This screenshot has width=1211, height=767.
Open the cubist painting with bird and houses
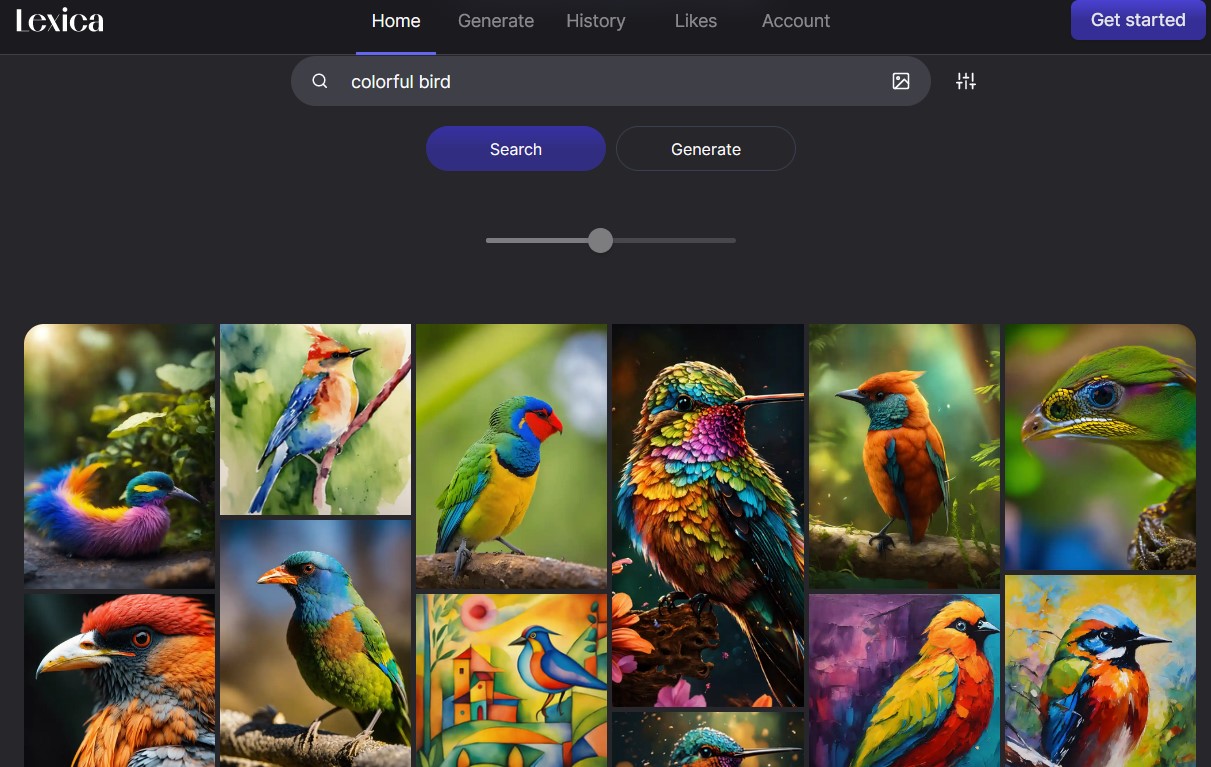pos(511,680)
